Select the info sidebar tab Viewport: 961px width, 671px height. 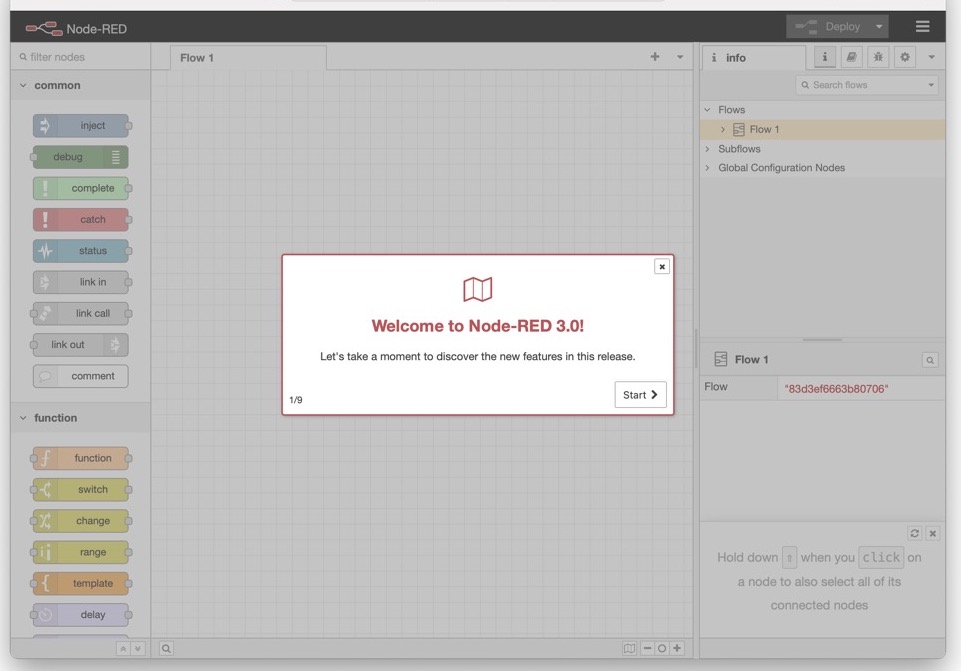click(x=754, y=58)
